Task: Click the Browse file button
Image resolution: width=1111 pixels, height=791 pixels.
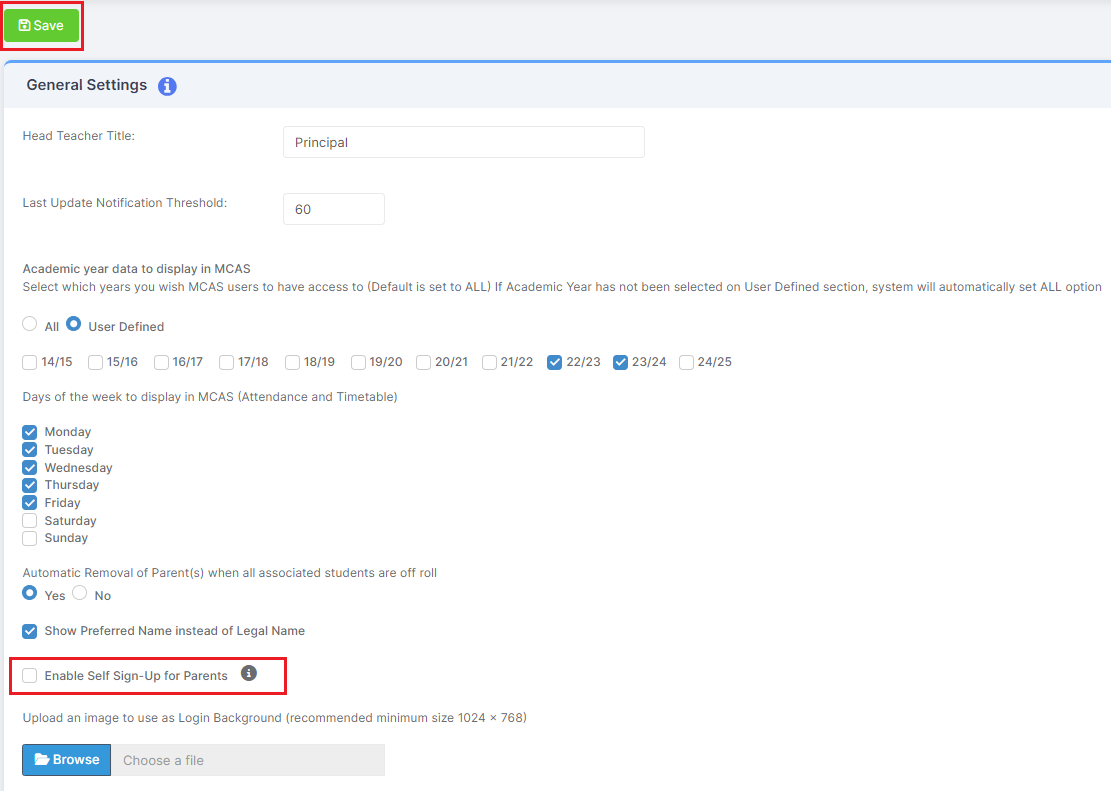Action: [67, 760]
